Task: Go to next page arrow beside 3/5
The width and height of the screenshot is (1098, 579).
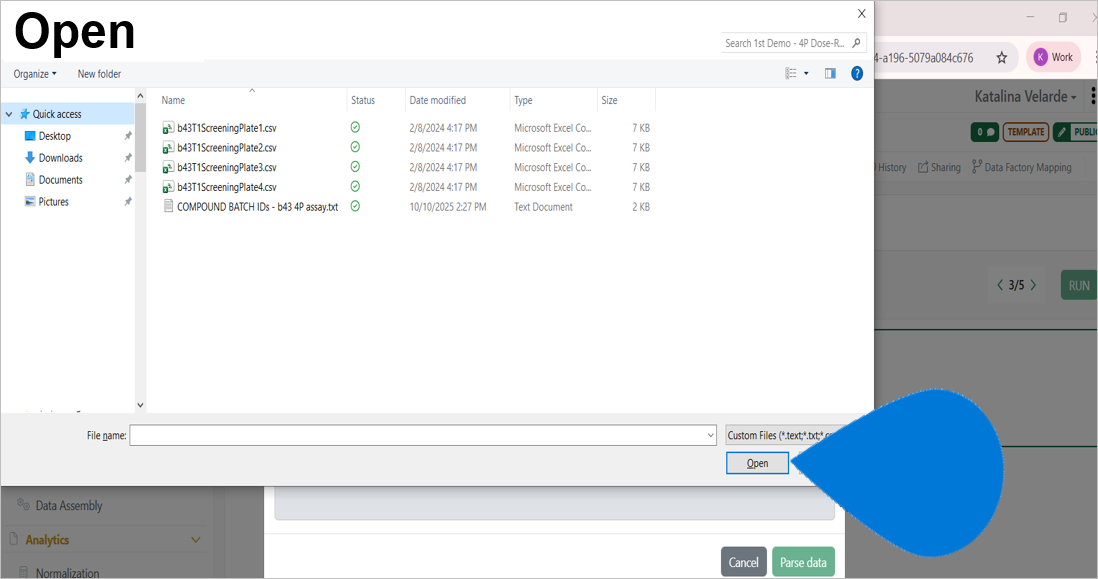Action: pos(1034,285)
